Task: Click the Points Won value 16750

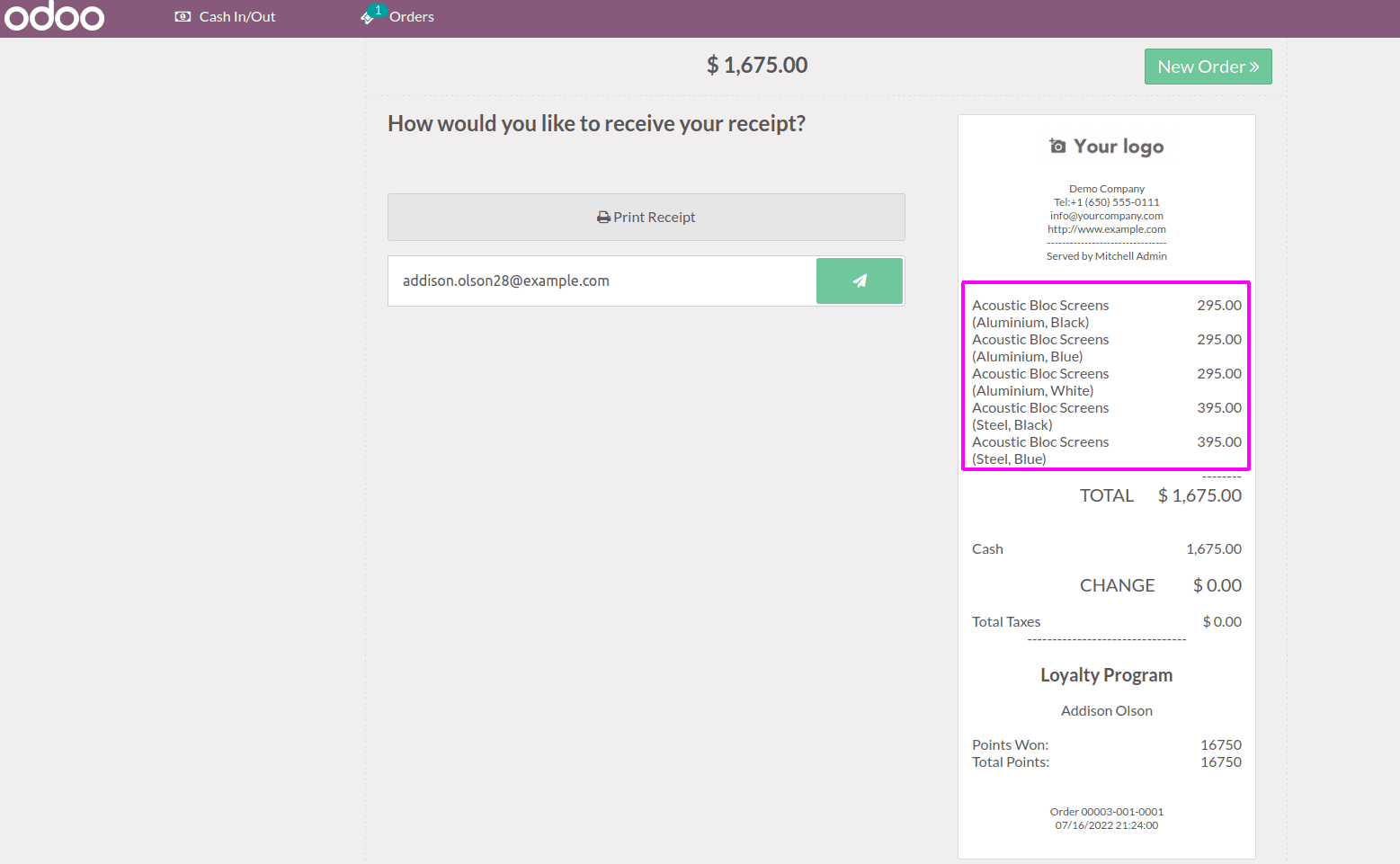Action: [x=1221, y=745]
